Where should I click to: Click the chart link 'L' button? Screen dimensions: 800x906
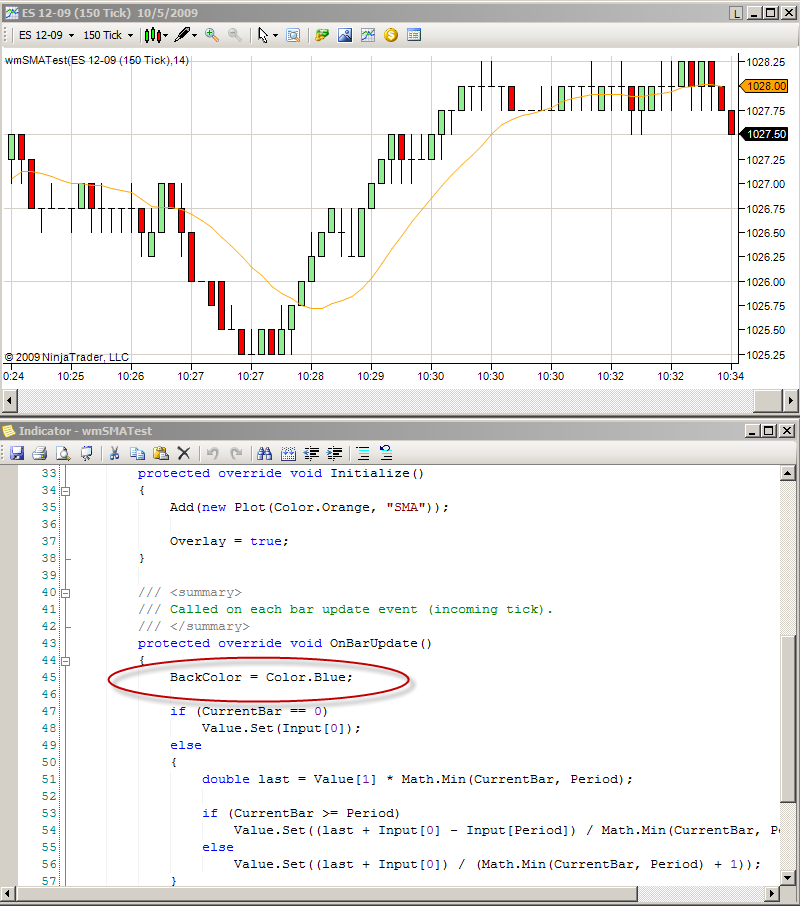tap(736, 13)
